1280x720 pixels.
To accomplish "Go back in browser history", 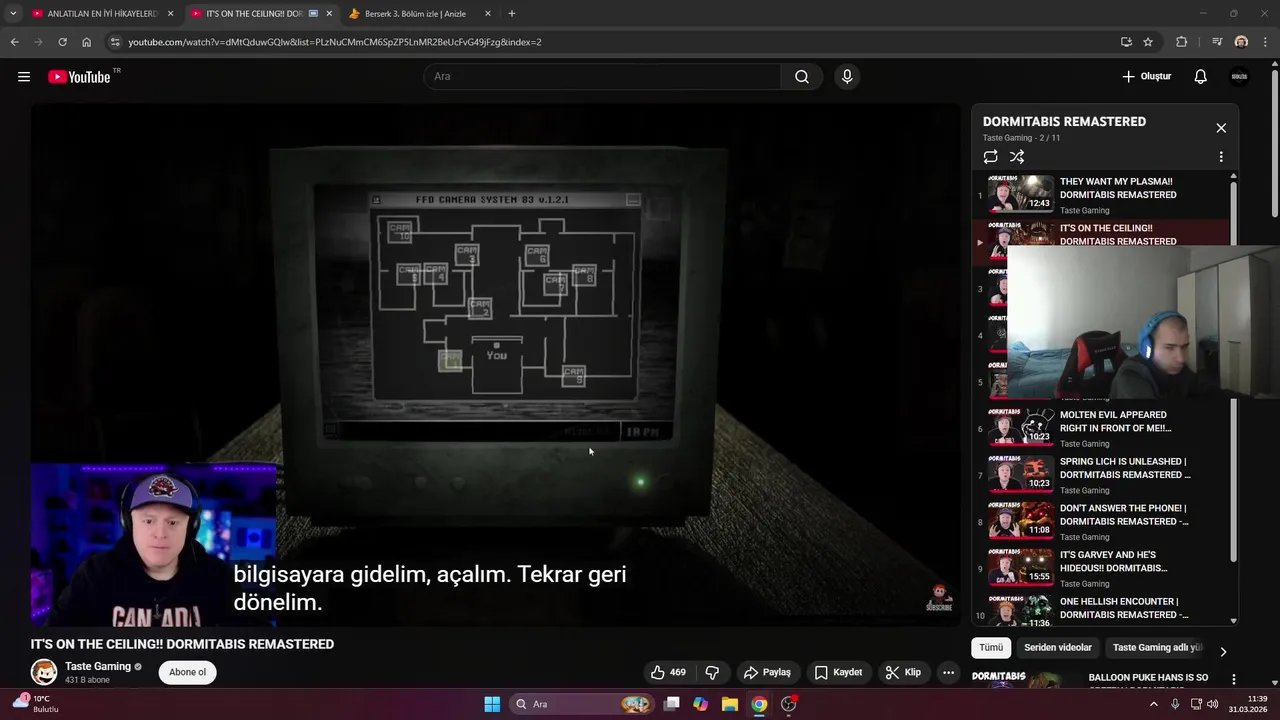I will pyautogui.click(x=14, y=42).
